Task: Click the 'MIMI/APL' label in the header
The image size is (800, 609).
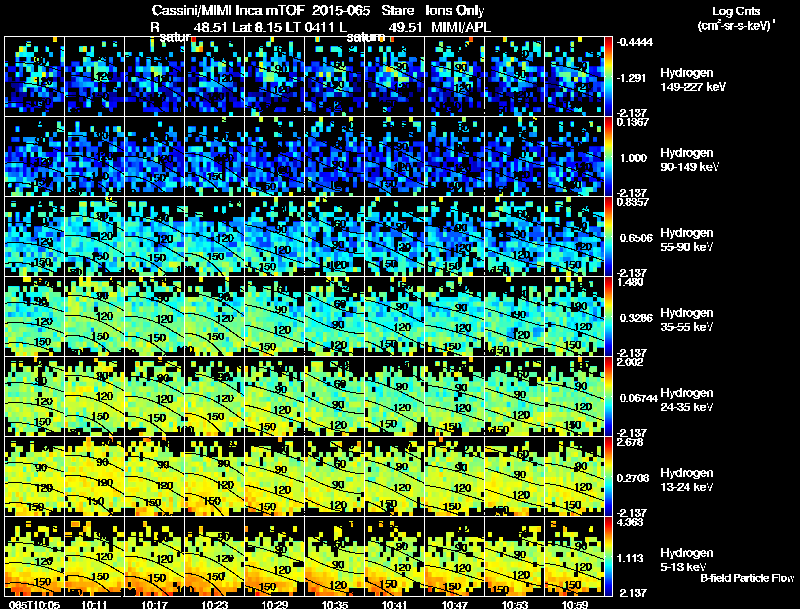Action: point(461,27)
